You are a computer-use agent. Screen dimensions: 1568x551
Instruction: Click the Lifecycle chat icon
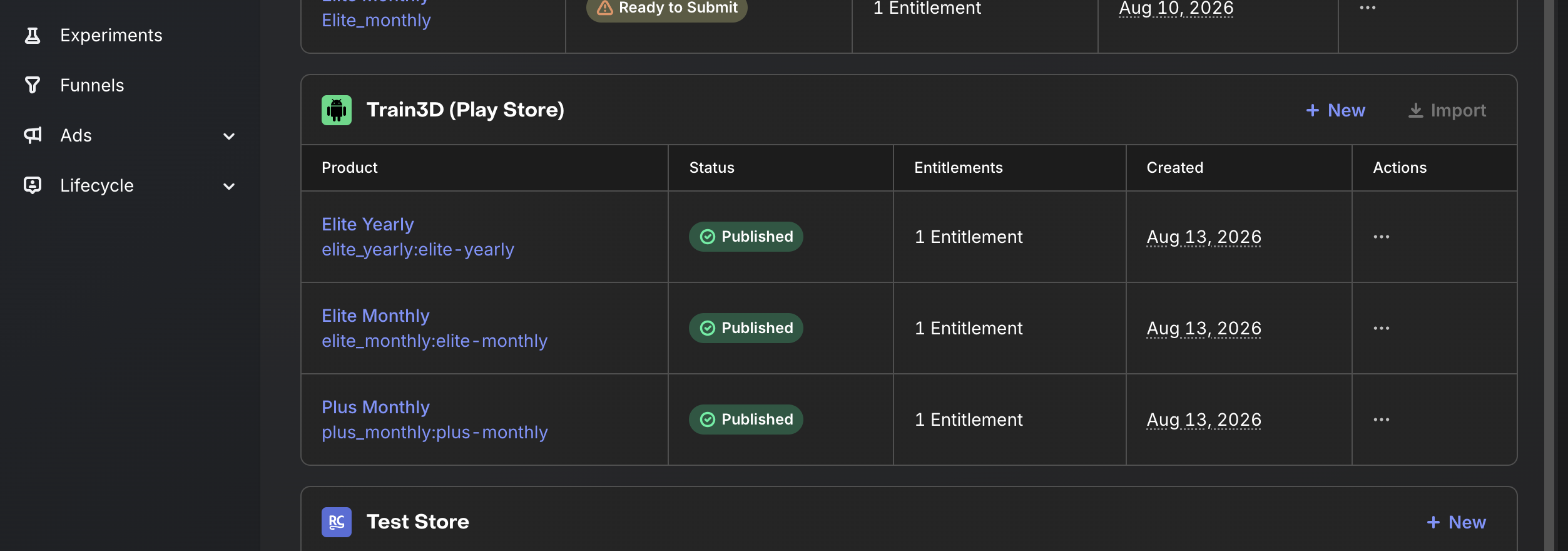click(x=33, y=185)
